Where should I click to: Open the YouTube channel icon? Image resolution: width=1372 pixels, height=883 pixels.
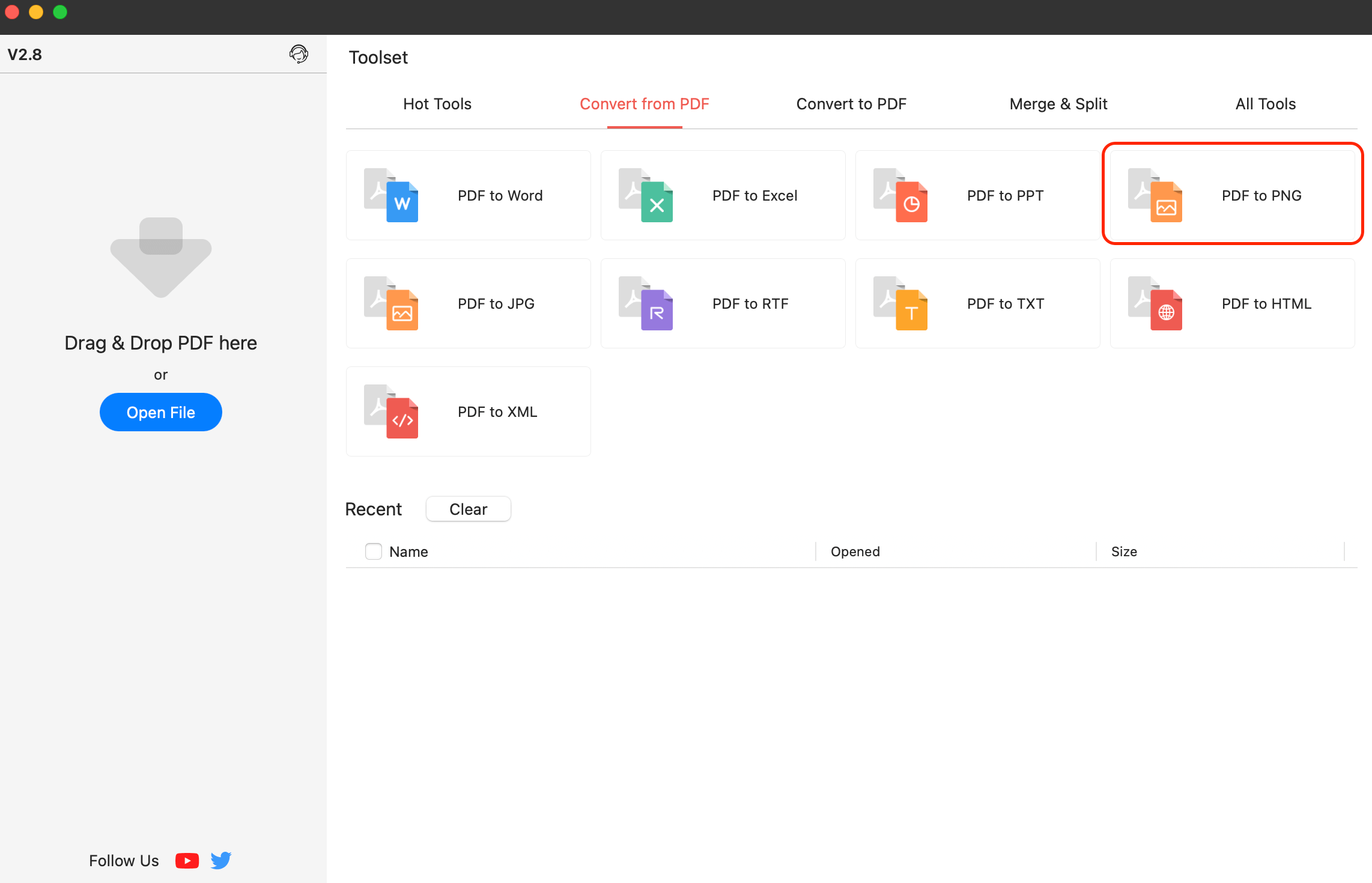(187, 860)
